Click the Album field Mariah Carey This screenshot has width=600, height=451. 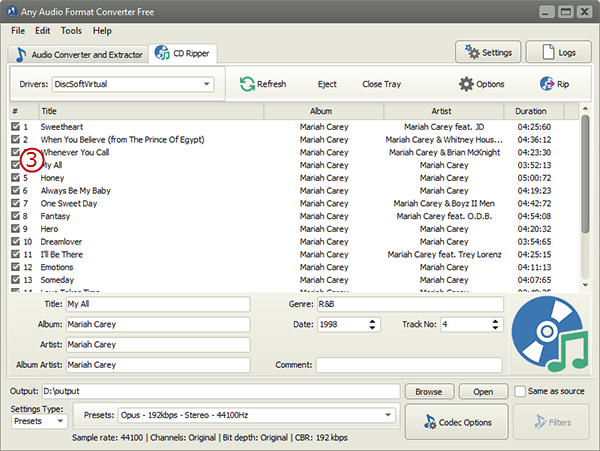point(158,324)
